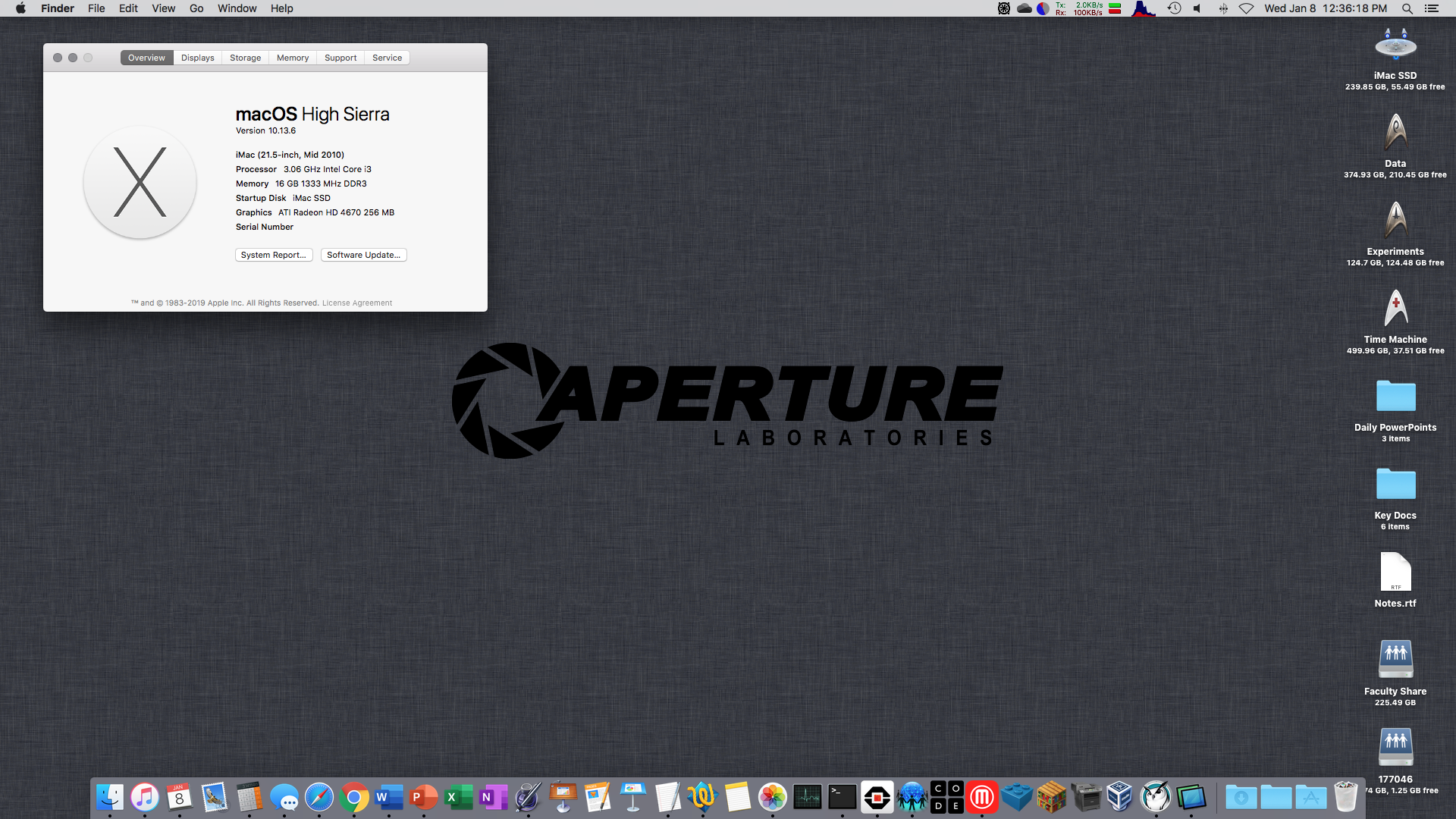The width and height of the screenshot is (1456, 819).
Task: Launch Keynote from the Dock
Action: (x=633, y=797)
